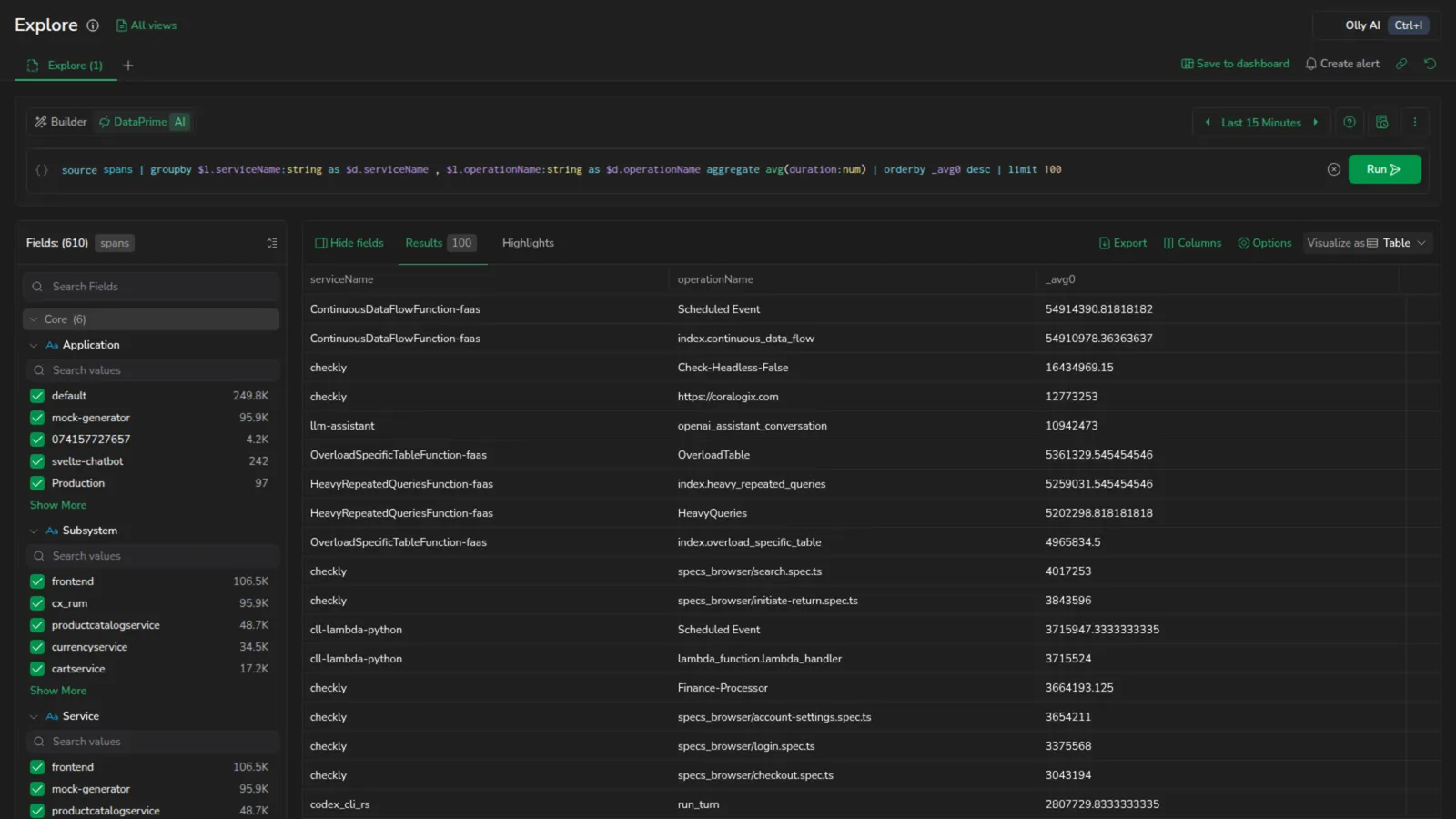Uncheck mock-generator application
The width and height of the screenshot is (1456, 819).
(37, 418)
